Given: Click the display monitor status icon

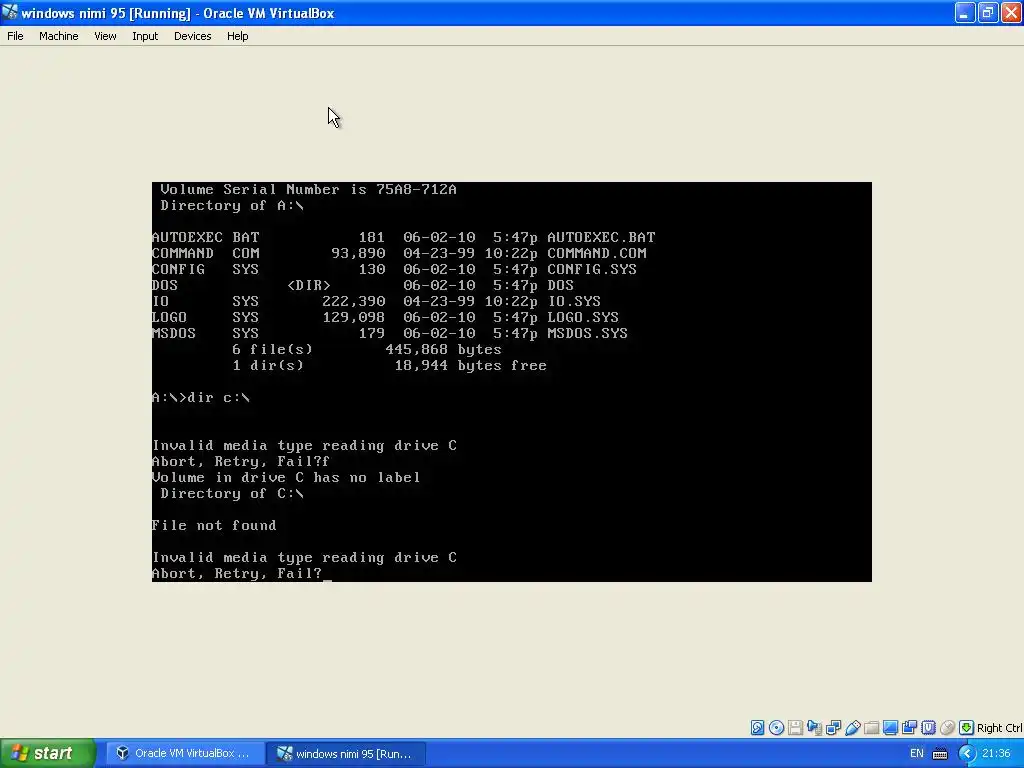Looking at the screenshot, I should pos(890,728).
